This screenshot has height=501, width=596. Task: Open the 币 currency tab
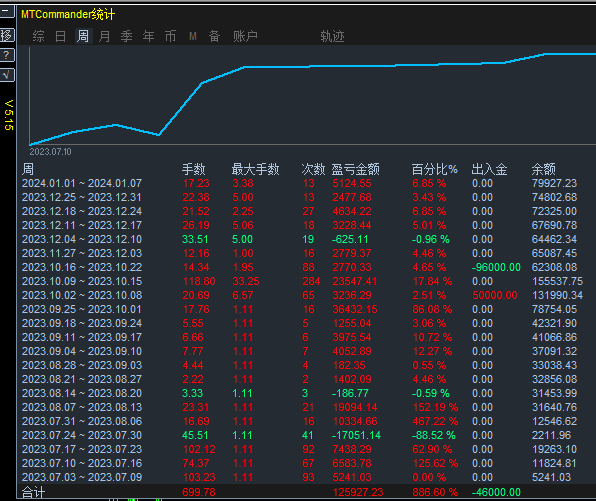tap(170, 36)
